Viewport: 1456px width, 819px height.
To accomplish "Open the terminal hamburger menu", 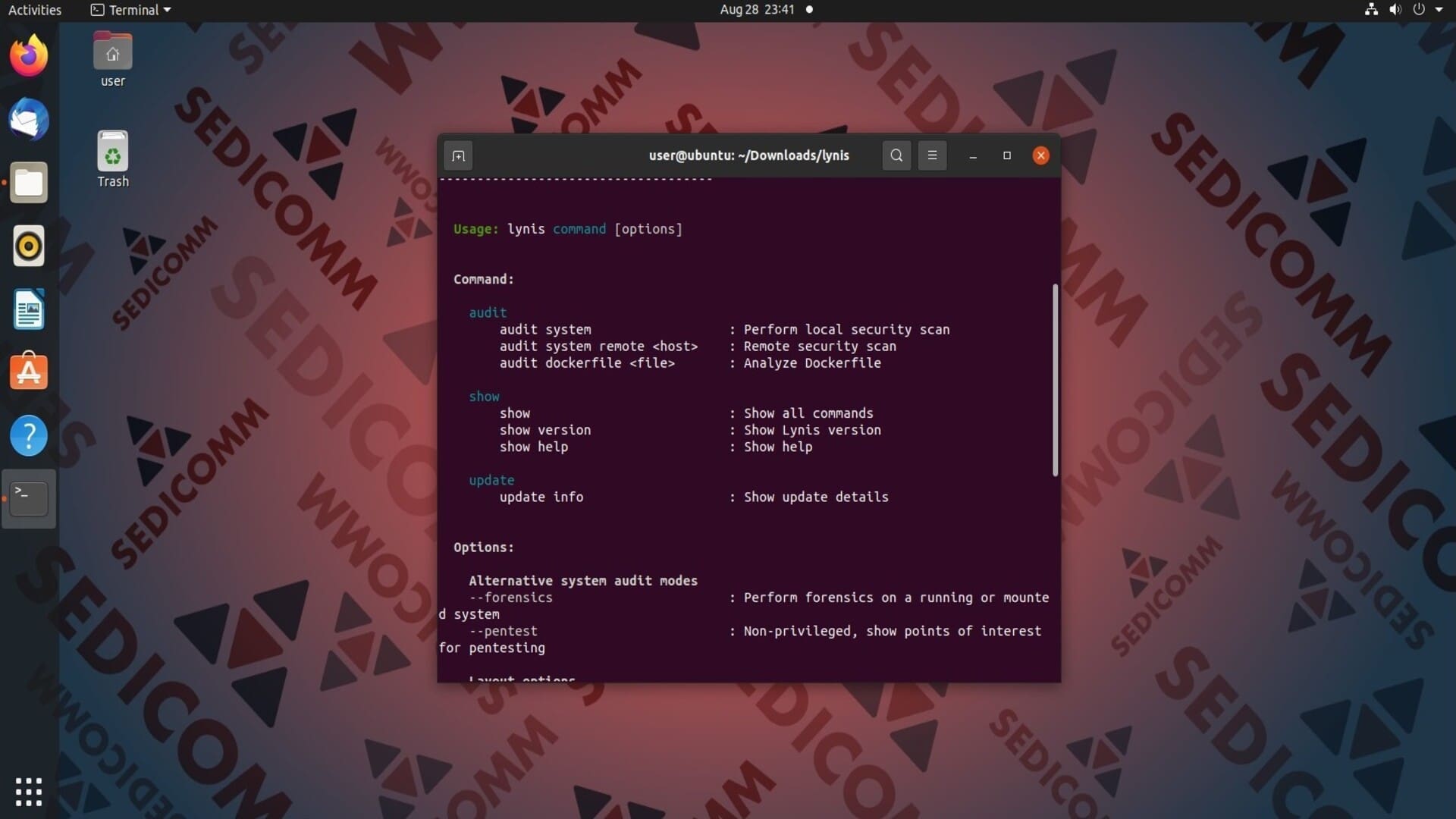I will tap(932, 155).
